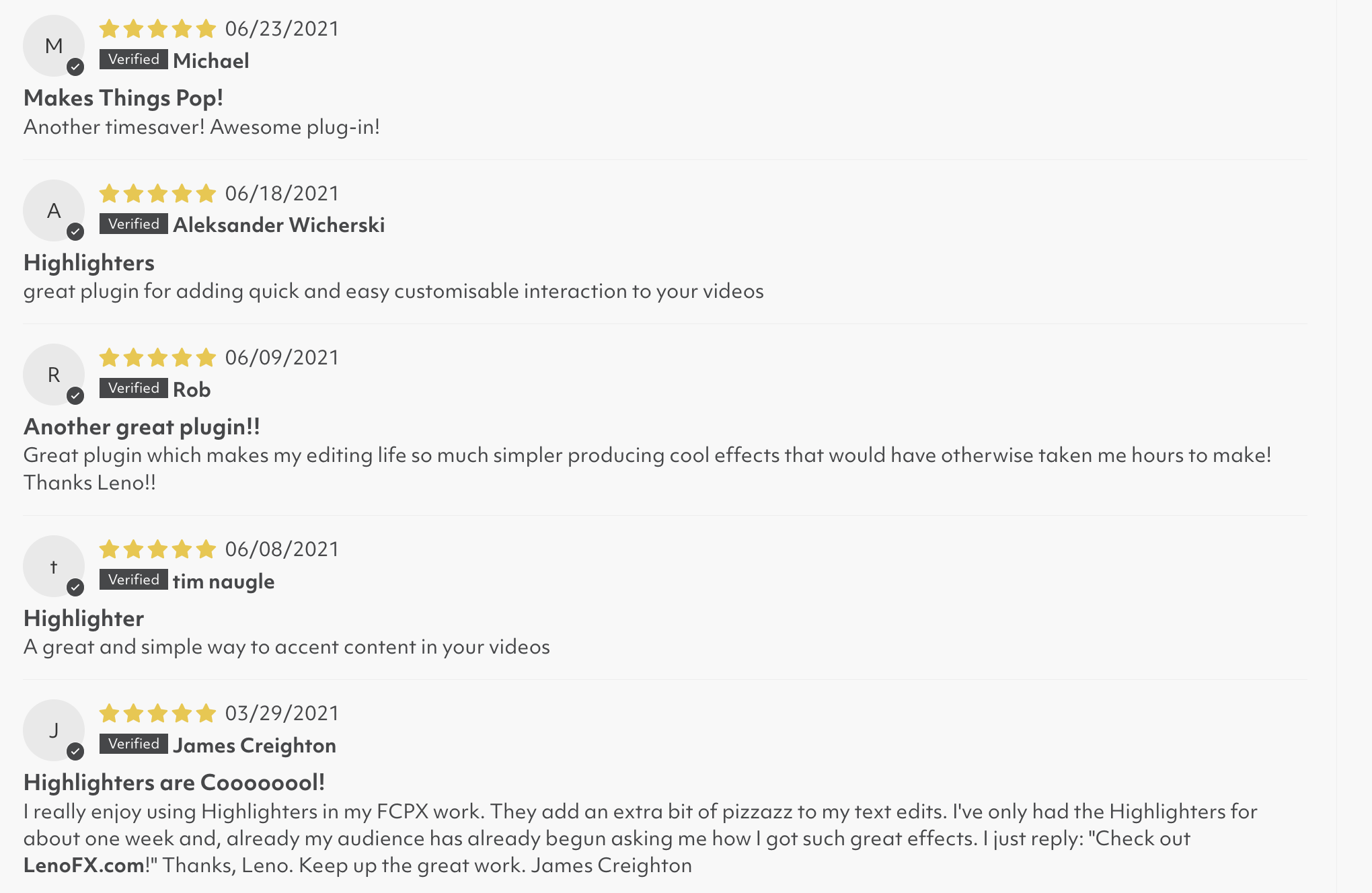The image size is (1372, 893).
Task: Click the review date 06/09/2021
Action: [x=282, y=358]
